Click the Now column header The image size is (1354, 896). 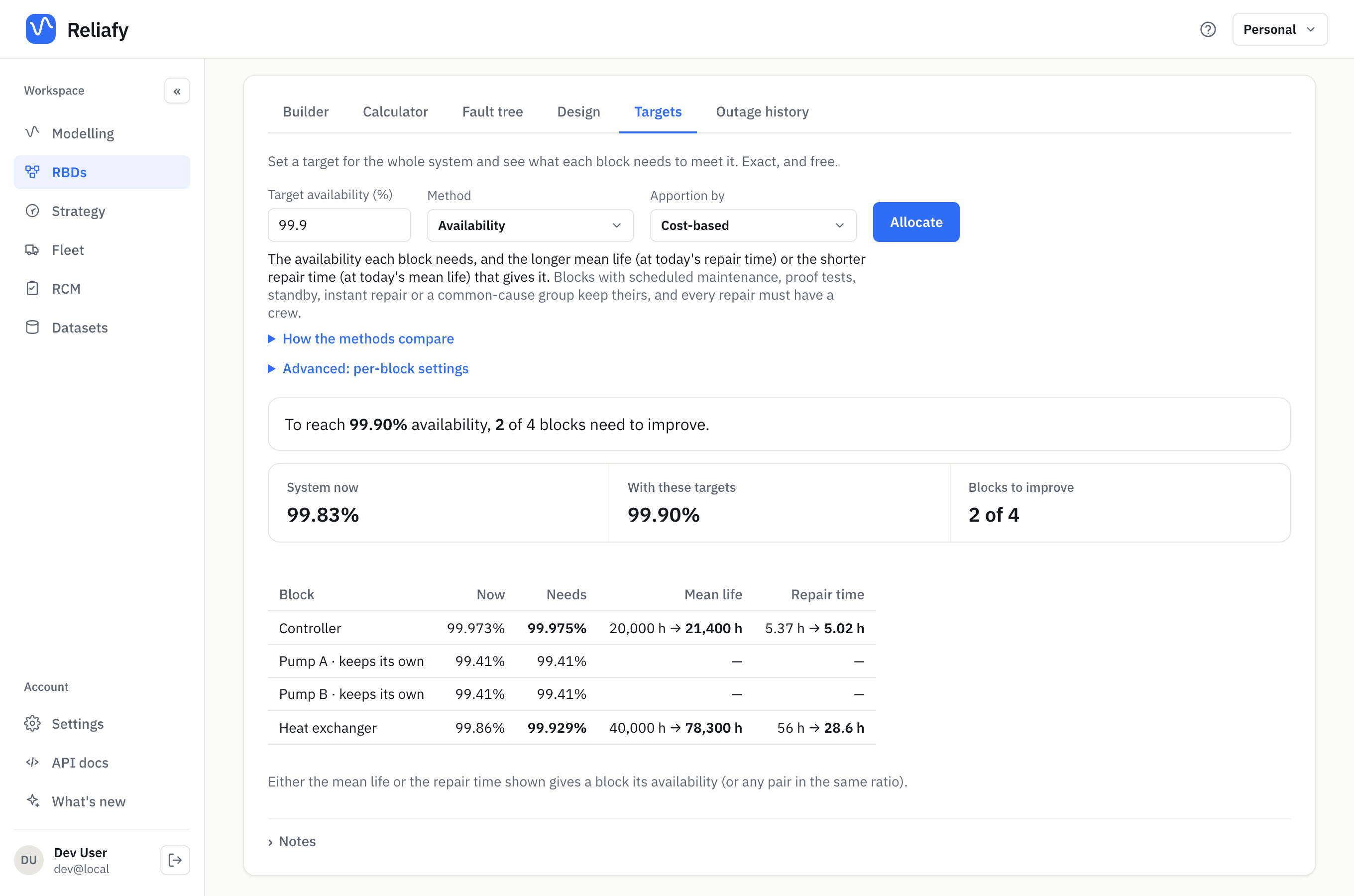point(491,594)
